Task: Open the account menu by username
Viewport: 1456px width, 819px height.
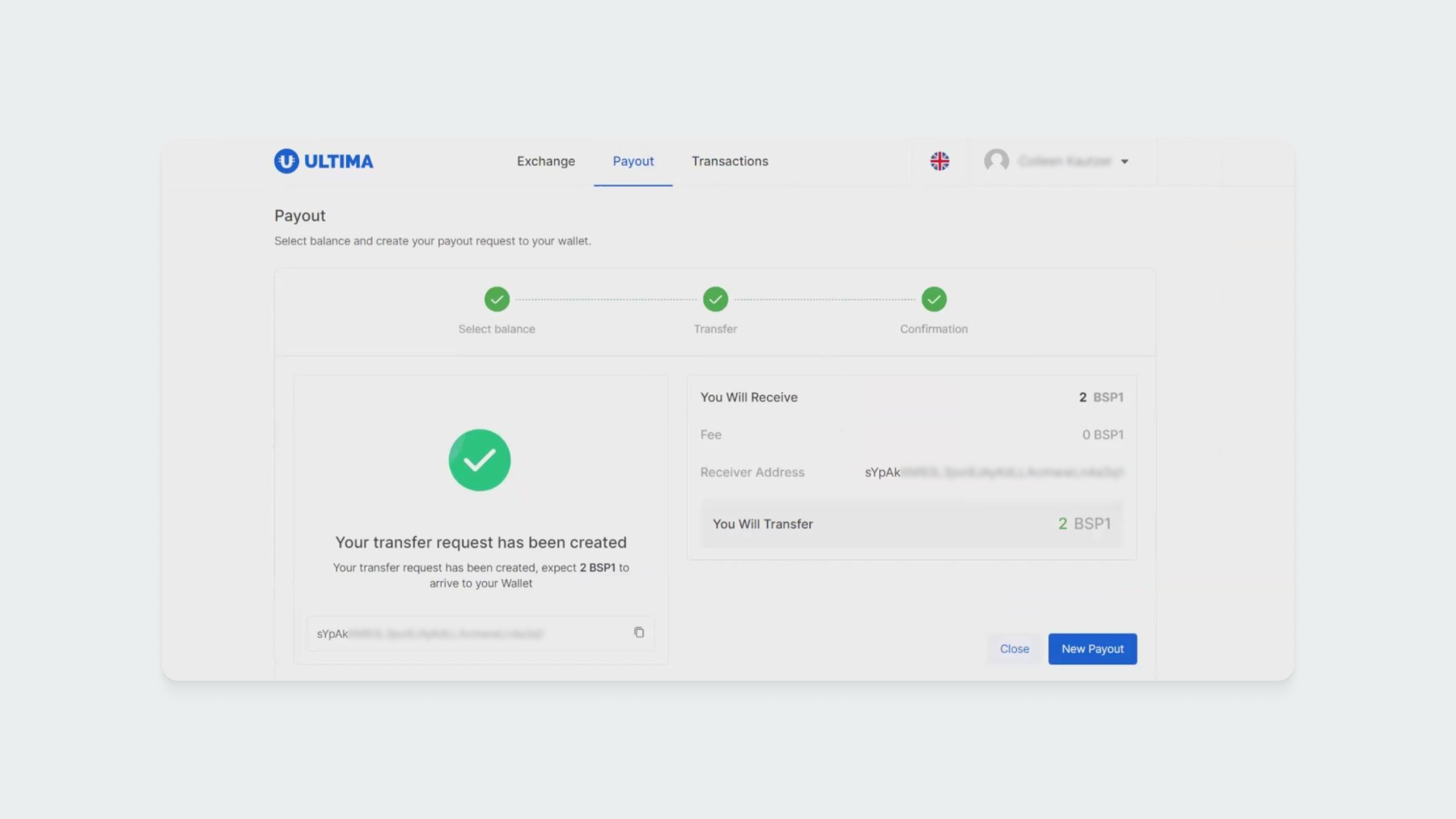Action: coord(1064,162)
